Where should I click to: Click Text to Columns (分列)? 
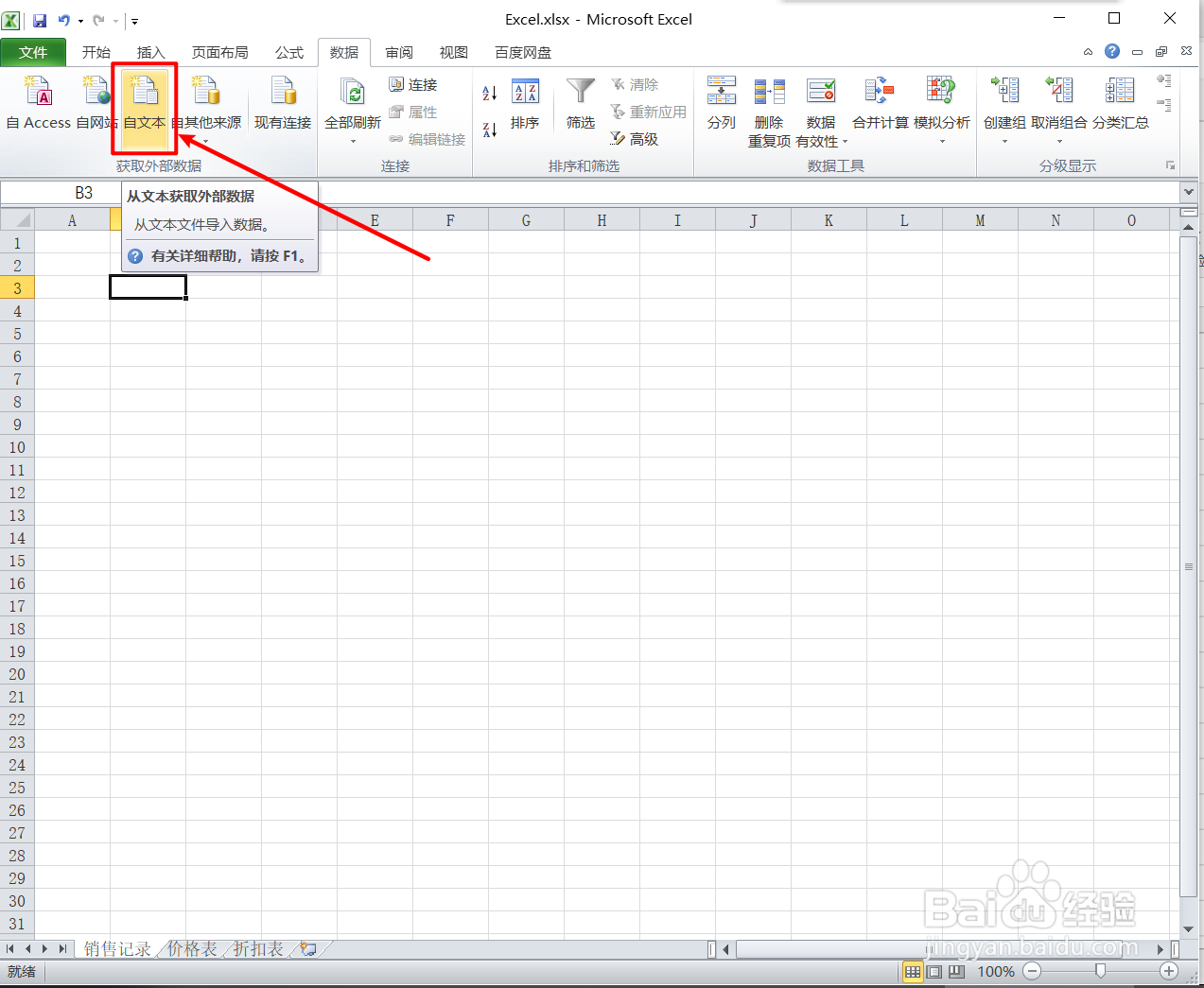[722, 104]
